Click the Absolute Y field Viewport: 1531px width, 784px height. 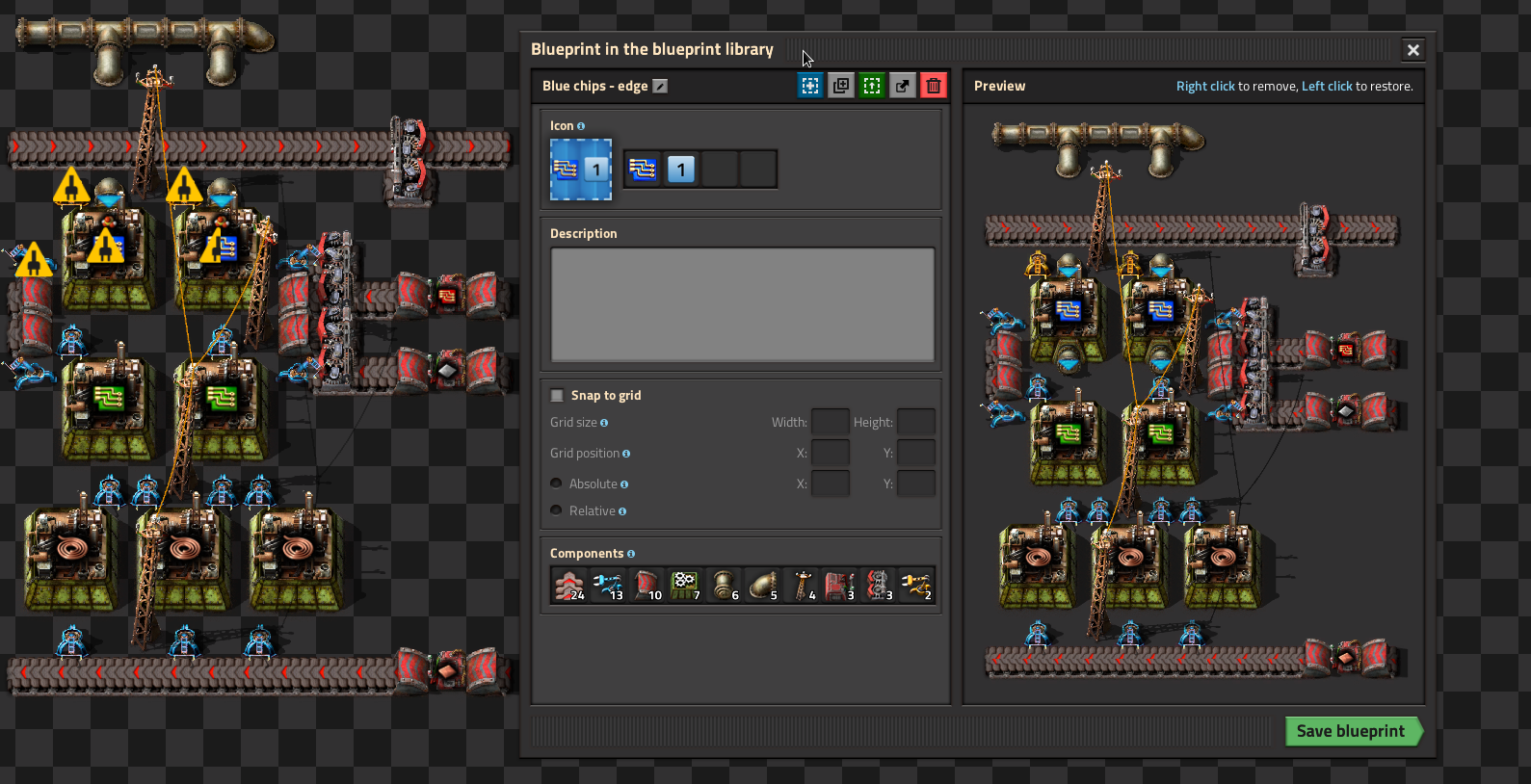(916, 483)
